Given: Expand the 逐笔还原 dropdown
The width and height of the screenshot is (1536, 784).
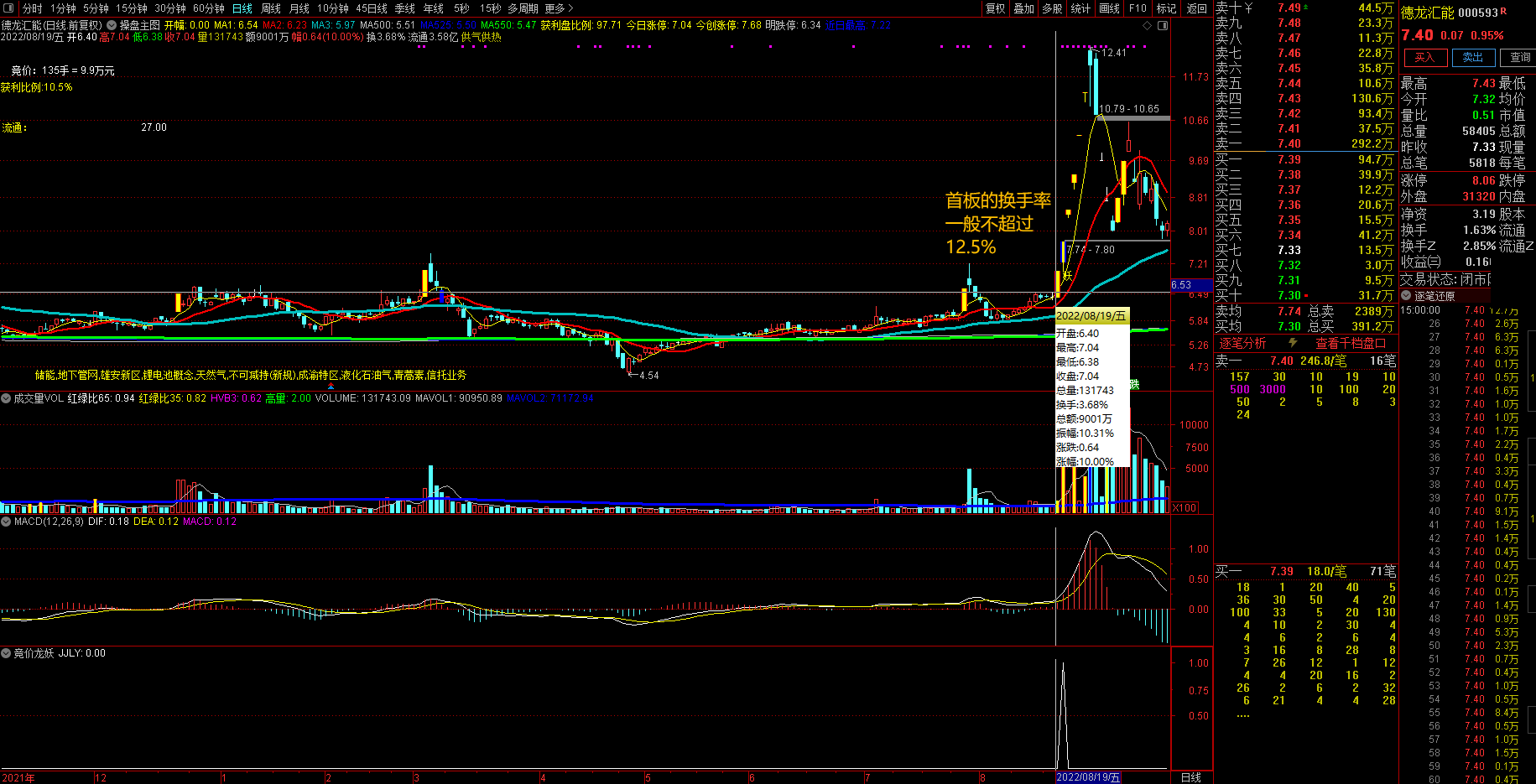Looking at the screenshot, I should coord(1407,296).
